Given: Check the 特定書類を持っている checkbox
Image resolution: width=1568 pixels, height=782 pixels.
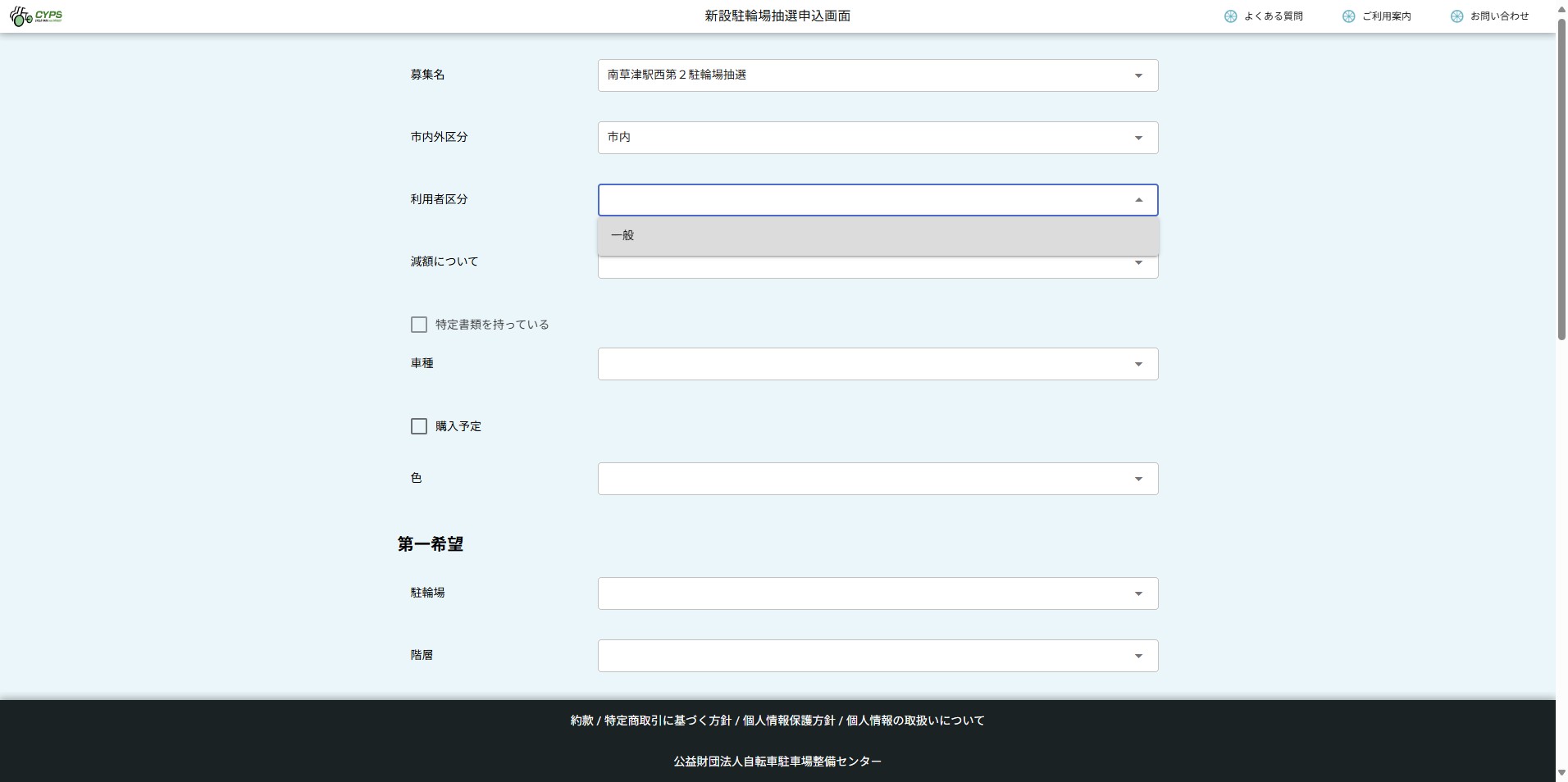Looking at the screenshot, I should click(x=419, y=325).
